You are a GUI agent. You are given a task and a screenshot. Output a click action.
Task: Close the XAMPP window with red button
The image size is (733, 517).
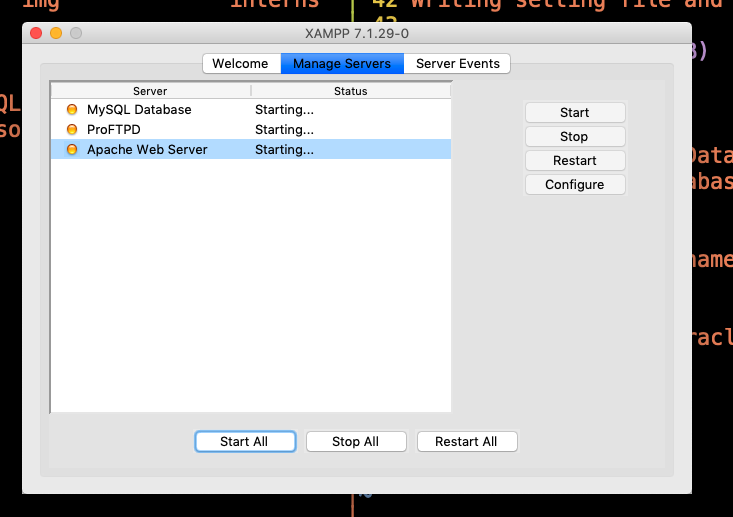[36, 33]
